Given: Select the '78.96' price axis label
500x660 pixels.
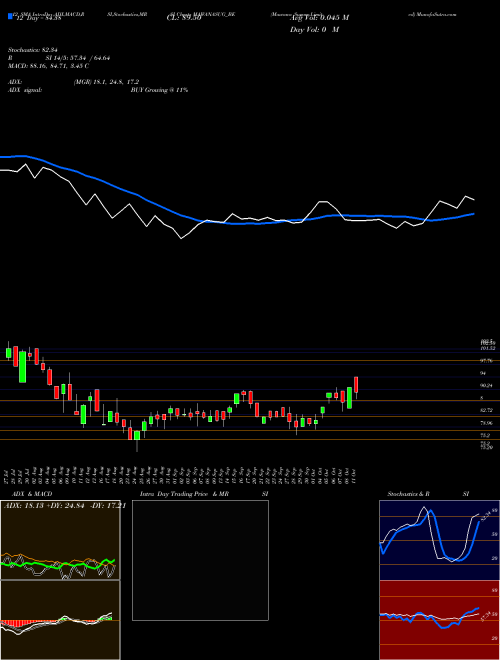Looking at the screenshot, I should (486, 423).
